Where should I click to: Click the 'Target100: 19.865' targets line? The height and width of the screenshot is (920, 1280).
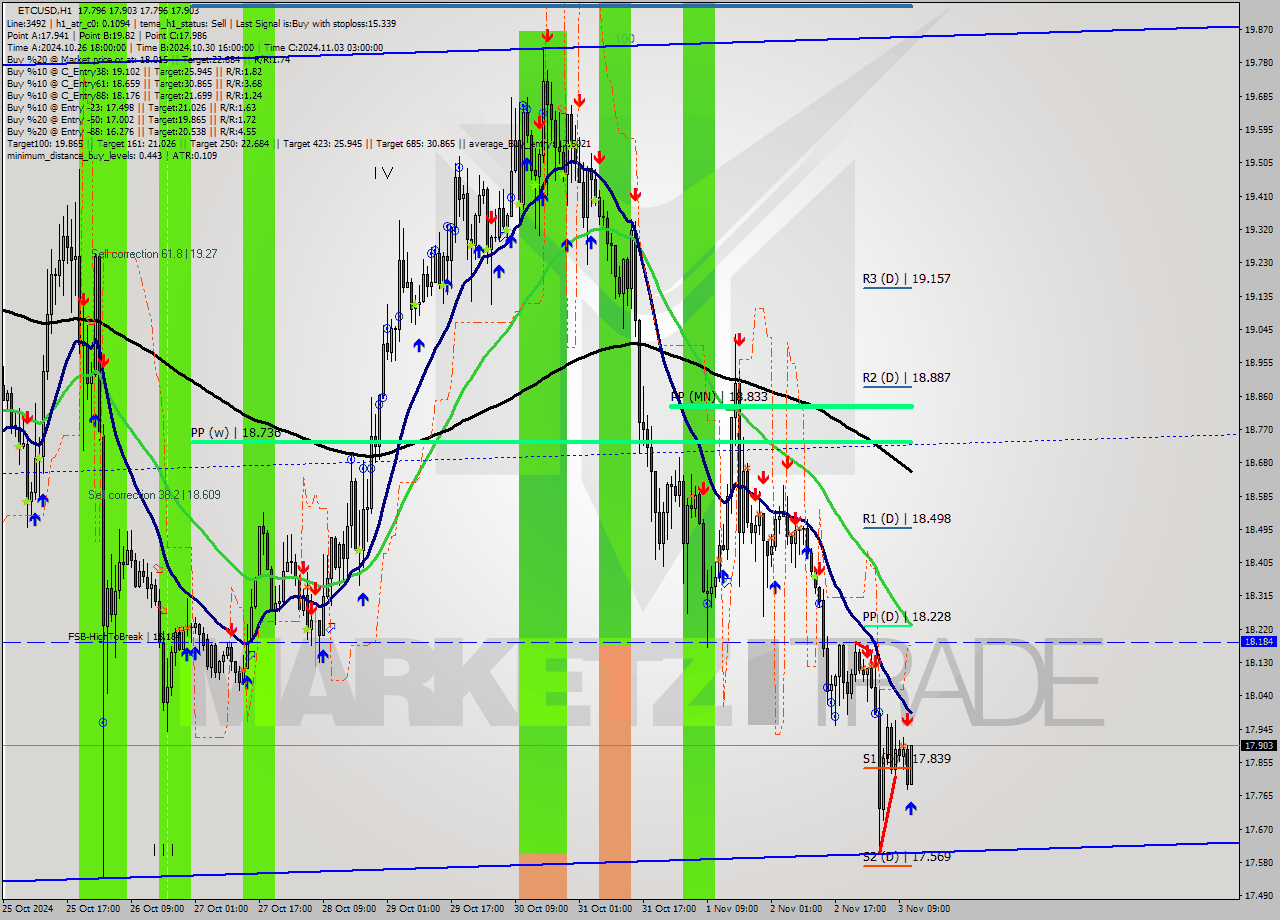[x=298, y=143]
